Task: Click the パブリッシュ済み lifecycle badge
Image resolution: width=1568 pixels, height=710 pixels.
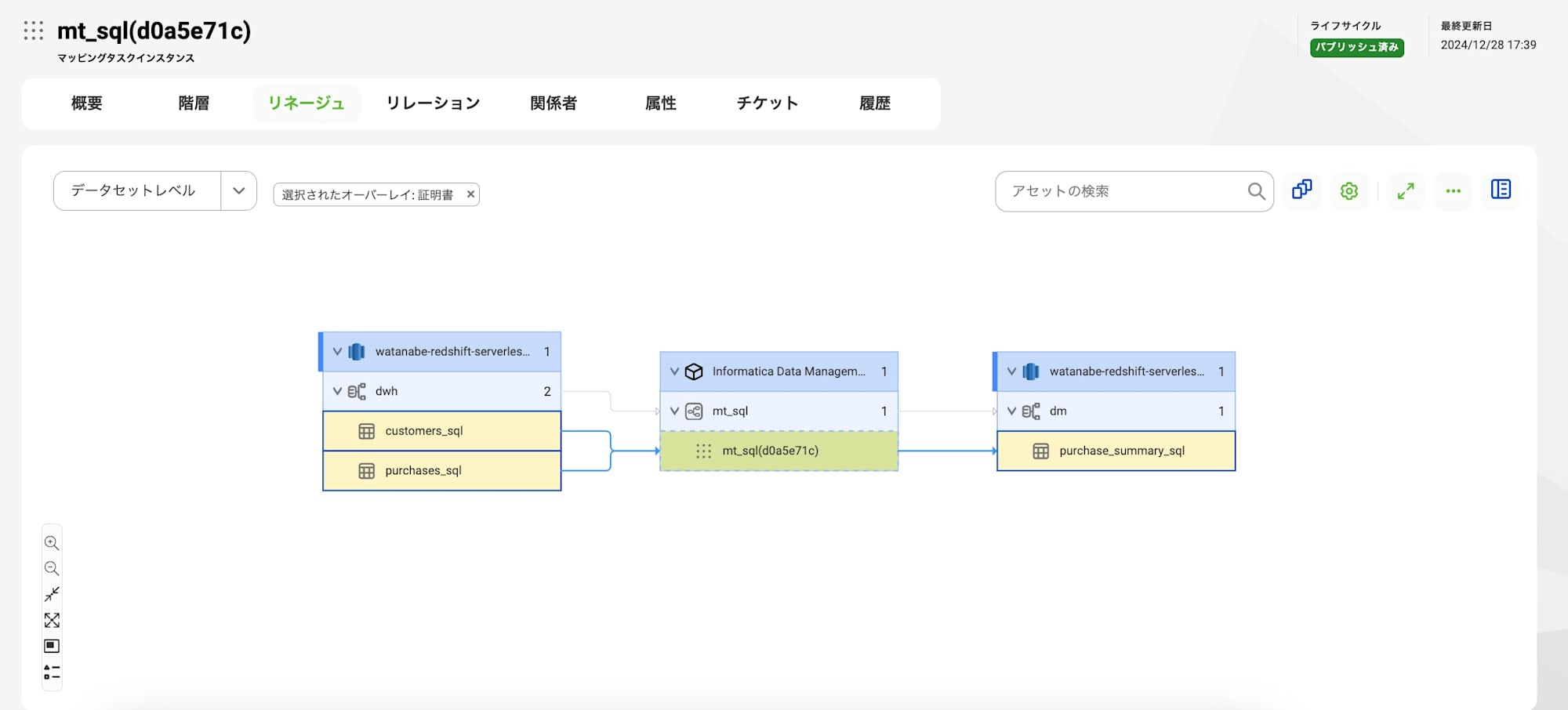Action: 1357,47
